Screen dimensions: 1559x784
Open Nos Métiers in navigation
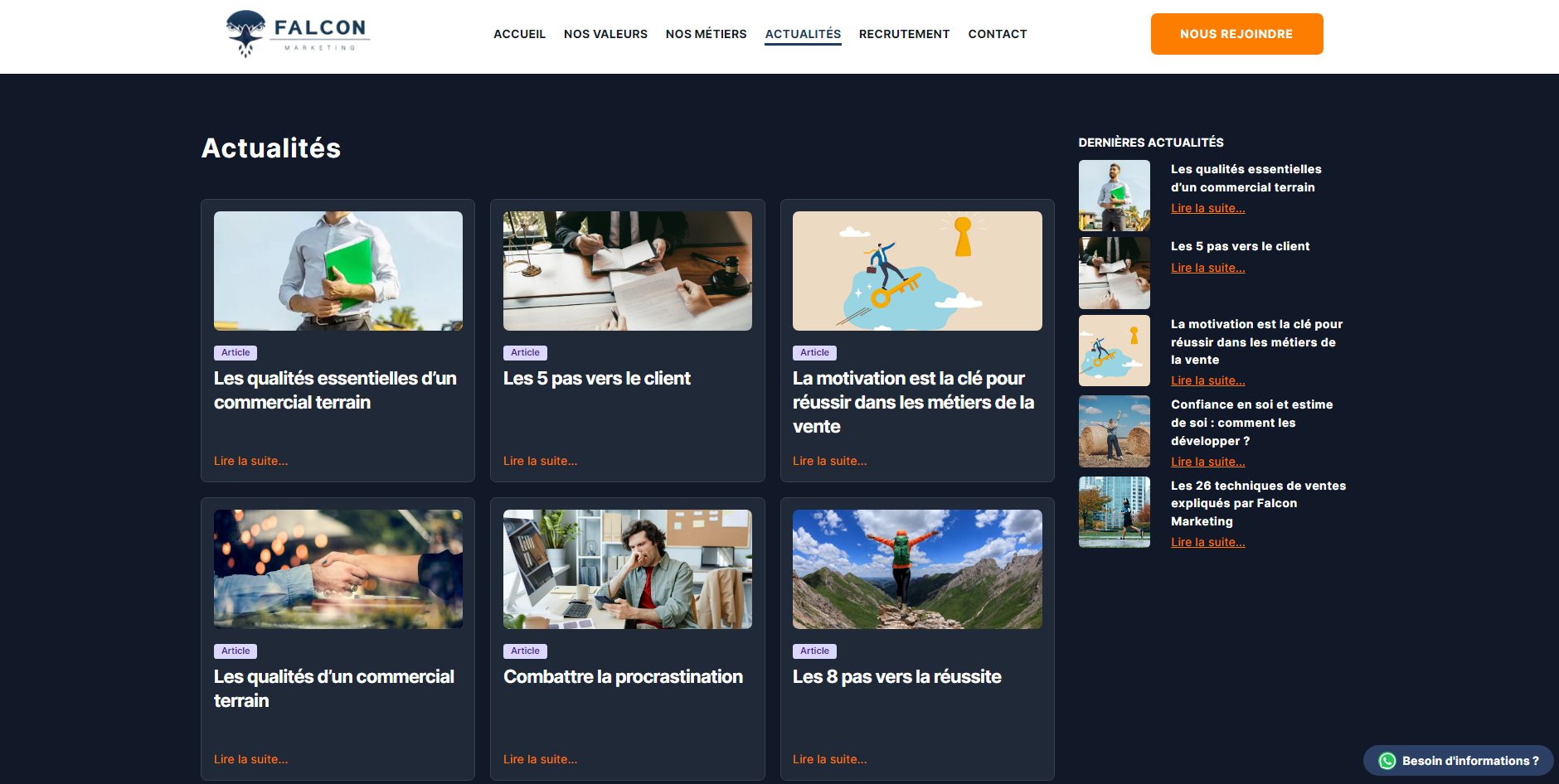pos(706,34)
